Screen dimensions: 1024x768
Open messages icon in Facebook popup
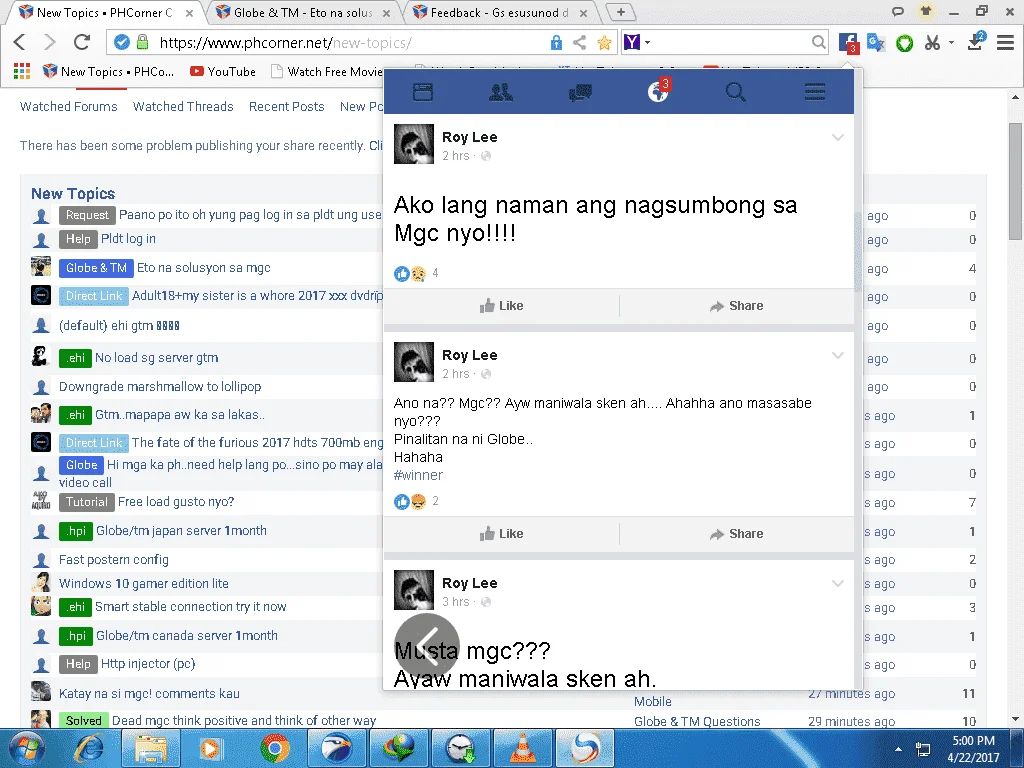580,92
